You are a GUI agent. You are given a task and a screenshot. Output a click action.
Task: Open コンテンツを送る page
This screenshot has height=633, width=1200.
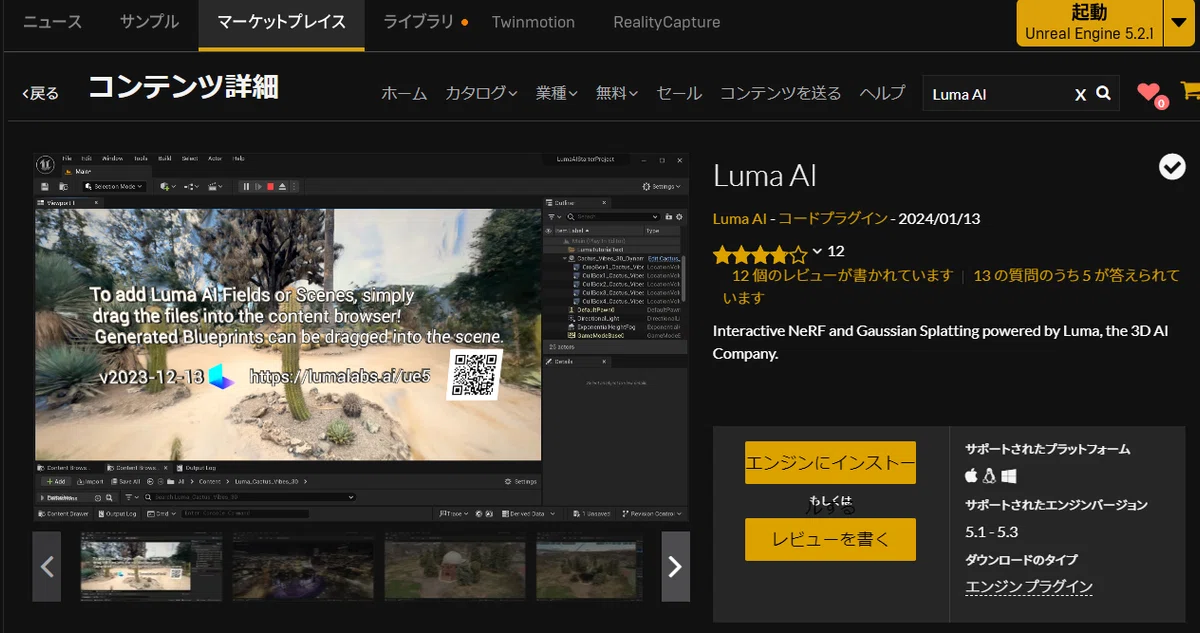click(781, 93)
